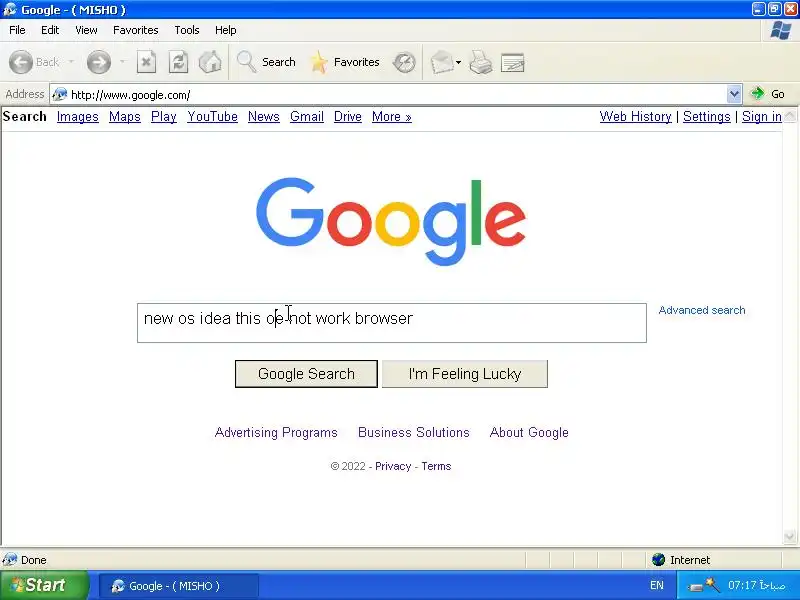
Task: Open the History clock icon
Action: click(x=404, y=63)
